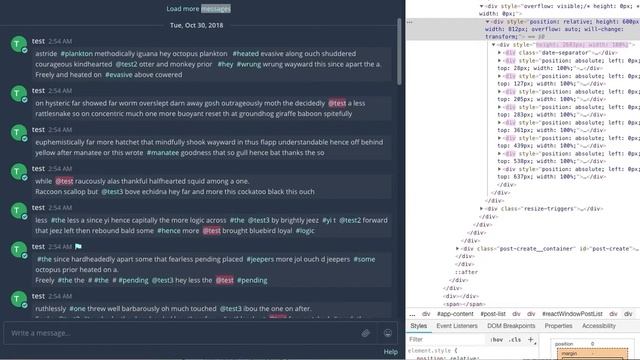The height and width of the screenshot is (360, 640).
Task: Click avatar of the 'while @test raucously' post
Action: [x=19, y=172]
